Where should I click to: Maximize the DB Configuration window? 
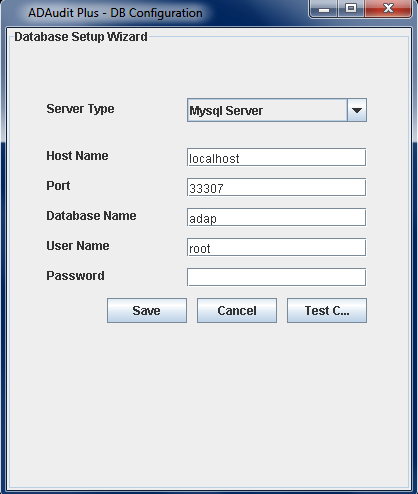351,8
